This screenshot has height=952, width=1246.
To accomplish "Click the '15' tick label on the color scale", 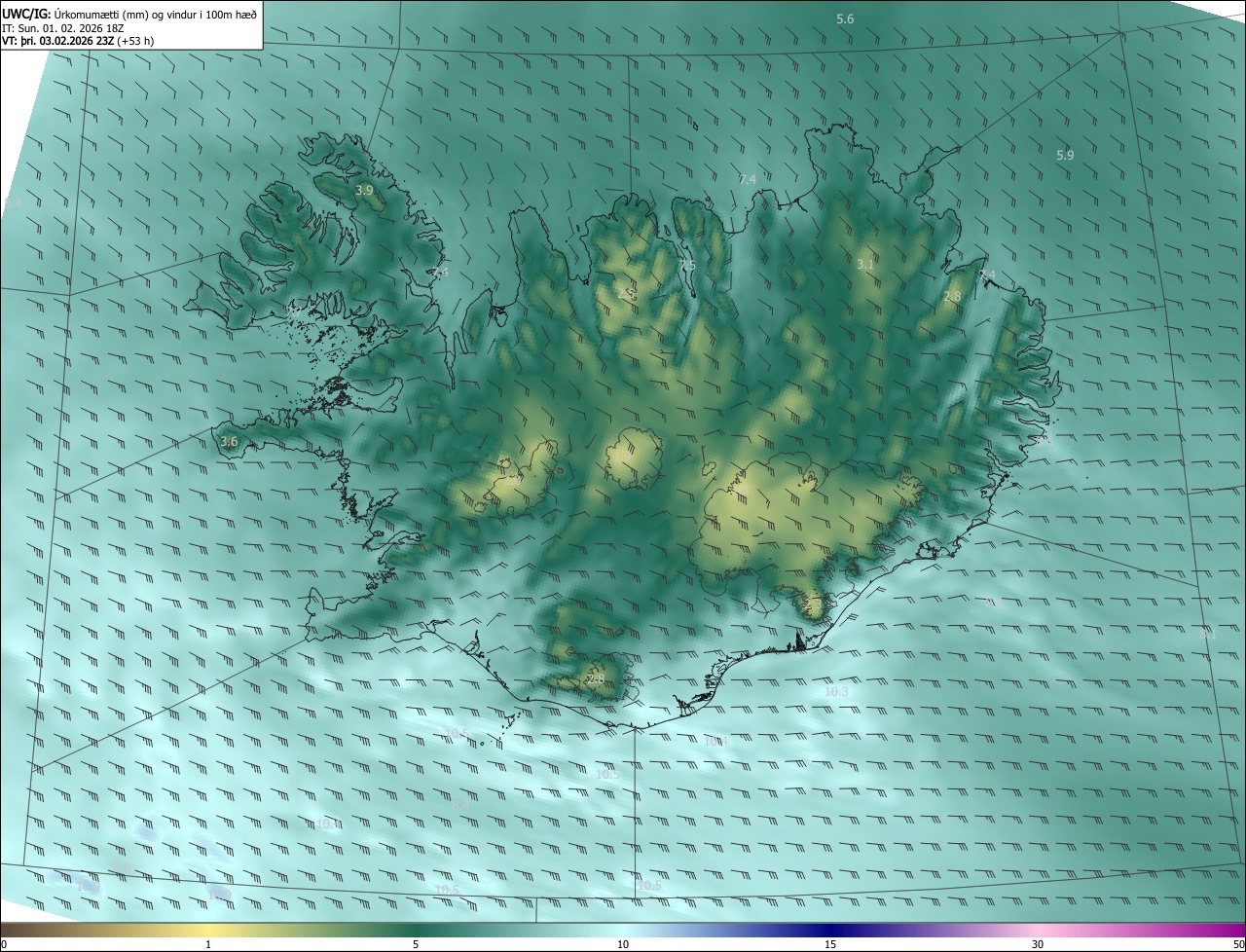I will (830, 944).
